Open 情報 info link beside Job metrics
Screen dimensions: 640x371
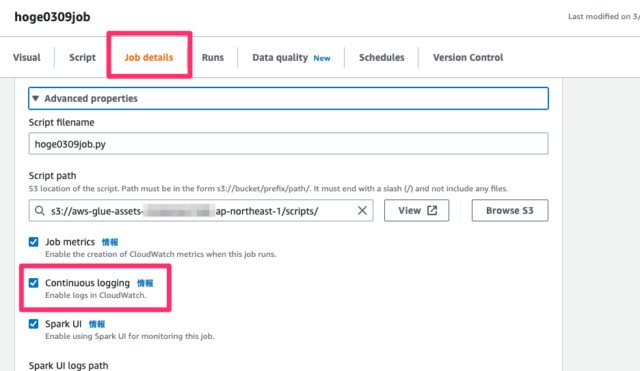(110, 242)
